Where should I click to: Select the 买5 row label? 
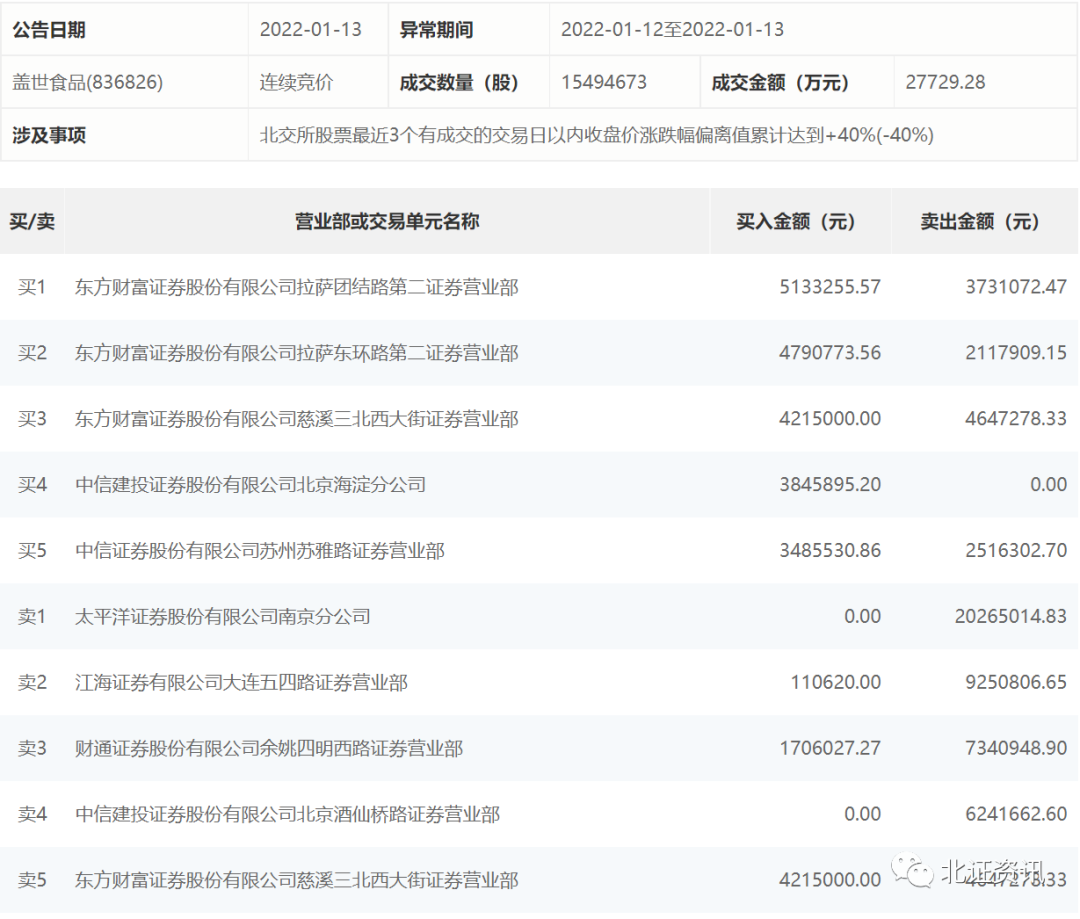click(x=32, y=550)
